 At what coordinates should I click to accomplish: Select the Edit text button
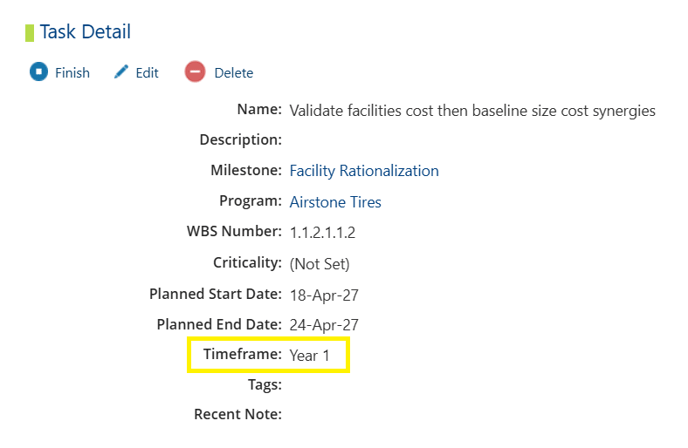point(147,72)
